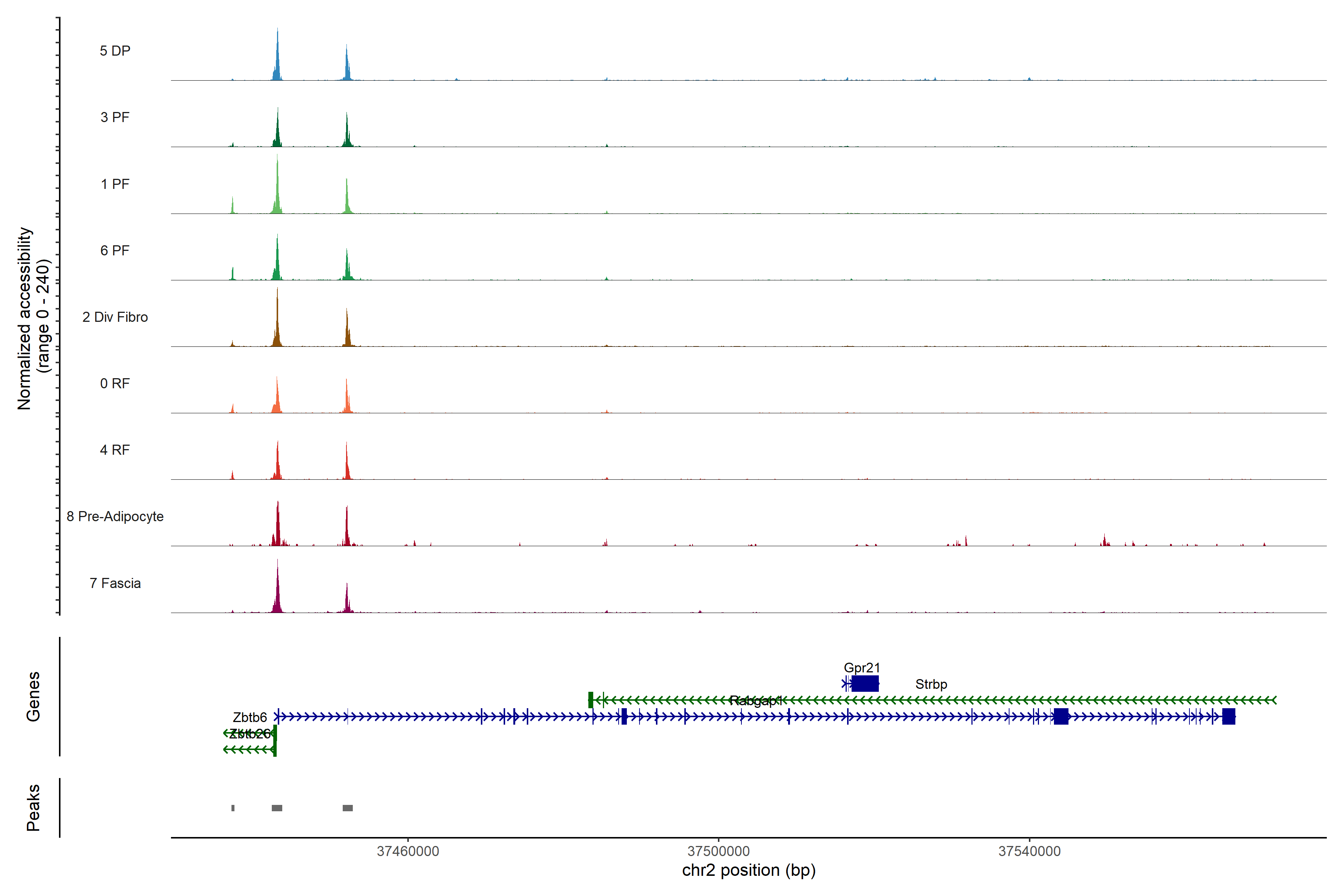The width and height of the screenshot is (1344, 896).
Task: Click the chr2 position (bp) axis title
Action: [x=749, y=870]
